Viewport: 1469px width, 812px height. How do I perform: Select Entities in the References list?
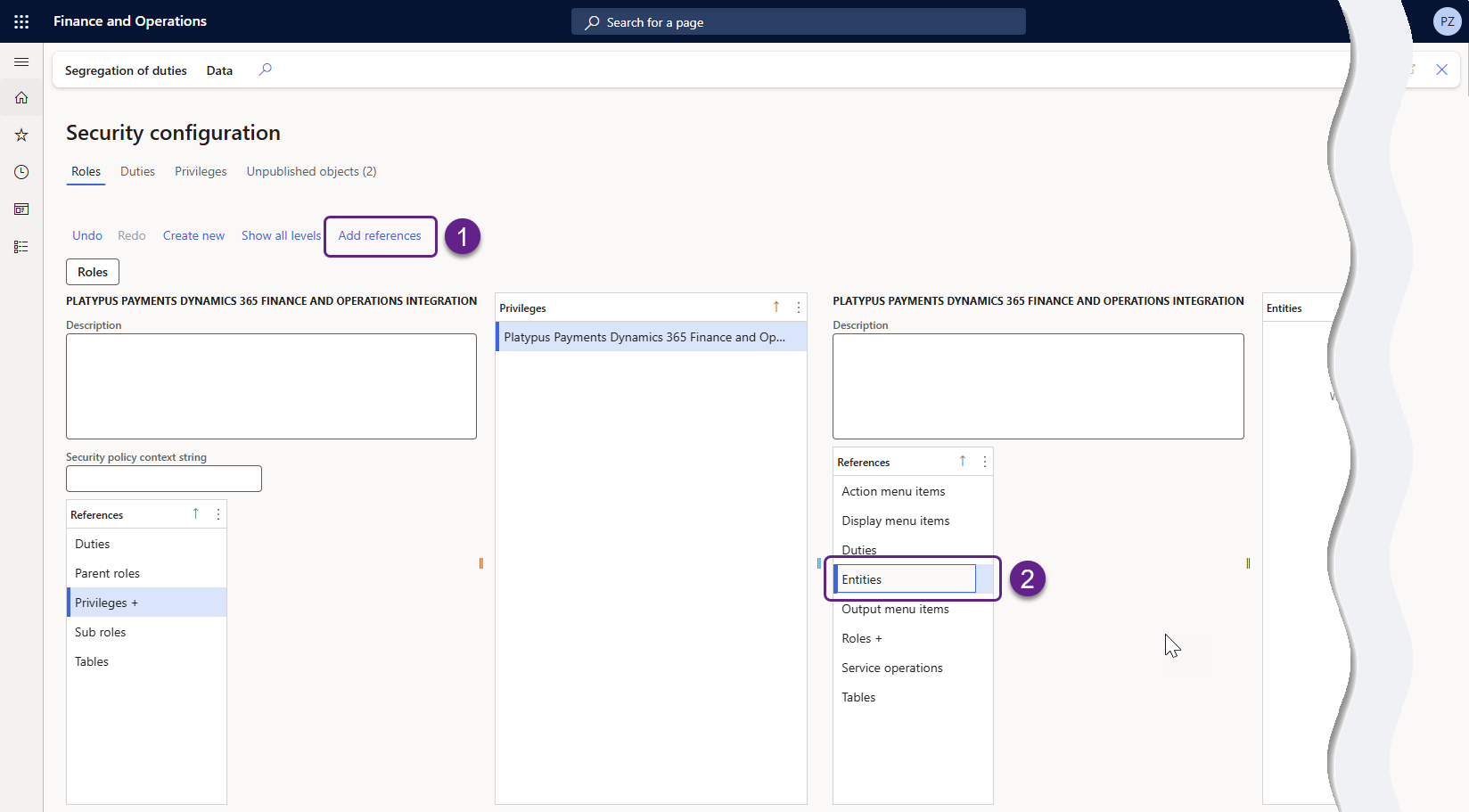pyautogui.click(x=906, y=579)
